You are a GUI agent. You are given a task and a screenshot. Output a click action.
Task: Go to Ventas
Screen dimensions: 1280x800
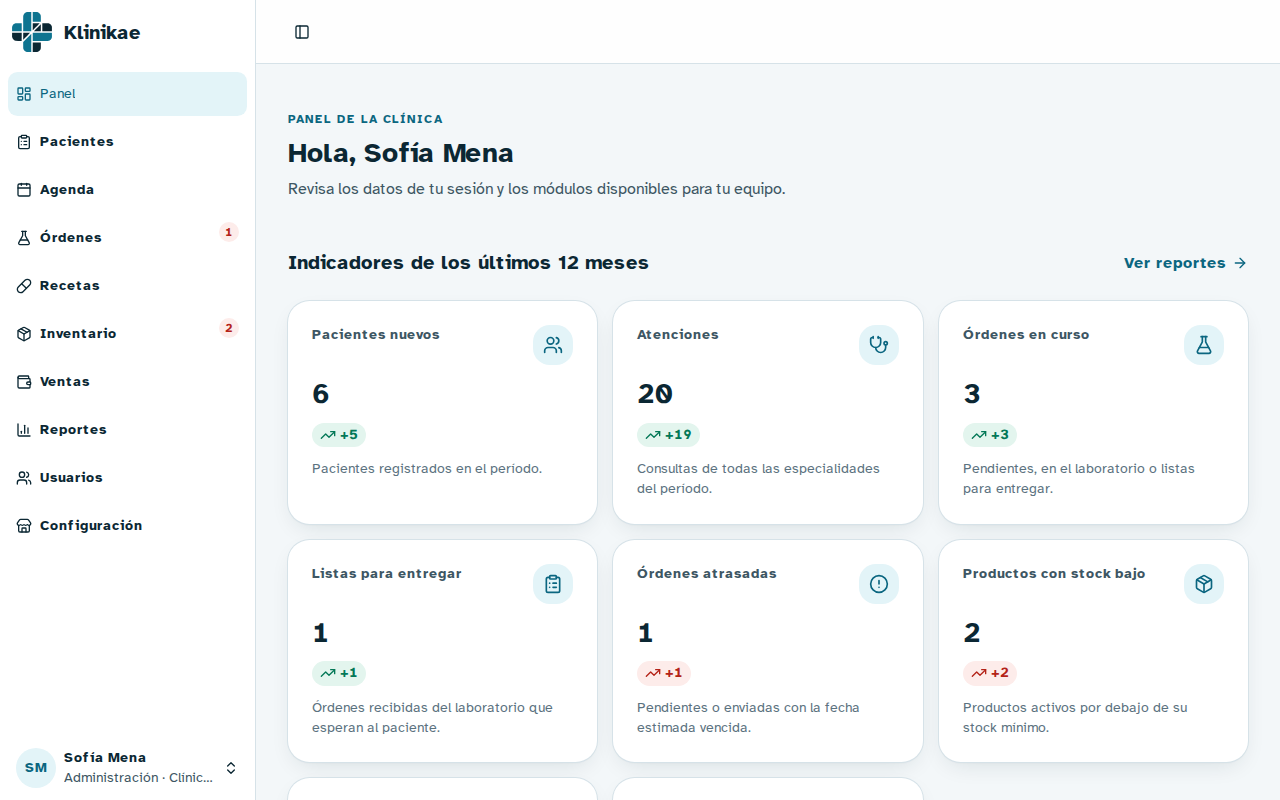point(127,382)
